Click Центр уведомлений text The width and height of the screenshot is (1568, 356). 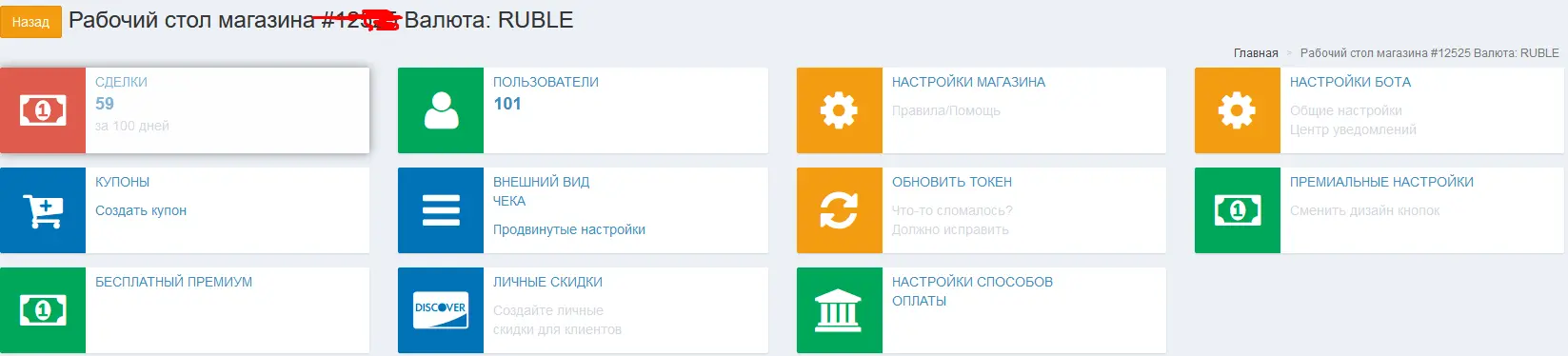[1353, 129]
